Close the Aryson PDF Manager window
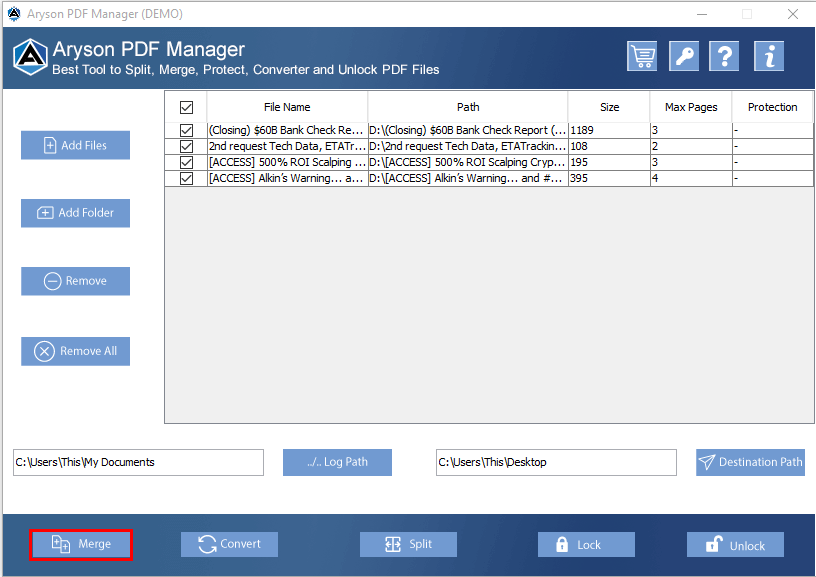Screen dimensions: 816x577 tap(793, 14)
